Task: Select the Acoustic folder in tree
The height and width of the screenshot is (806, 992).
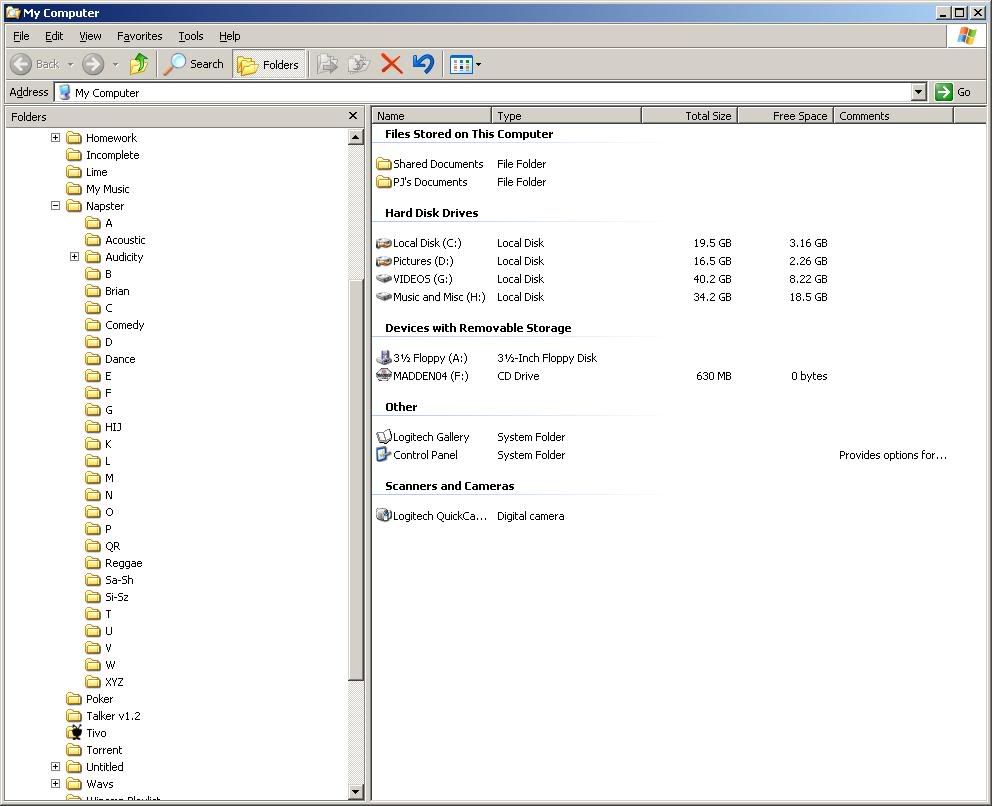Action: pyautogui.click(x=125, y=240)
